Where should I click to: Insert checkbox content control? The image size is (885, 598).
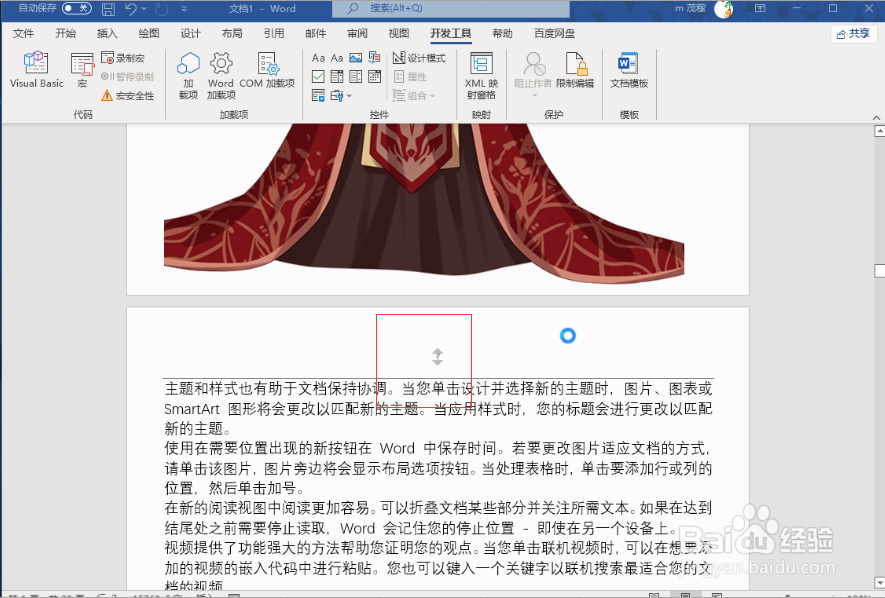point(318,76)
